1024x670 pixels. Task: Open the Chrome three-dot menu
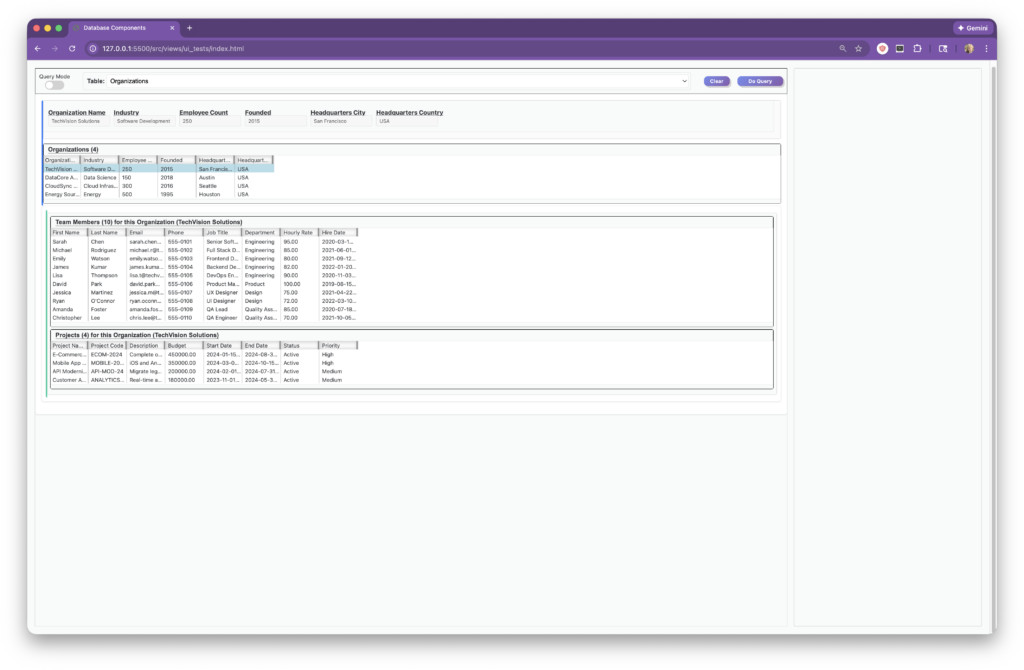[986, 48]
